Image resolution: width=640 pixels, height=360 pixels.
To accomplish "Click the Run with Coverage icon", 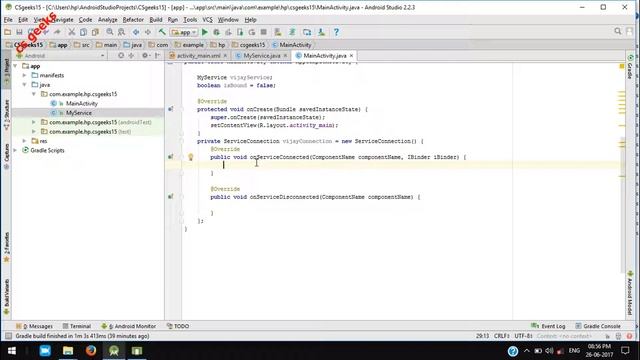I will point(228,32).
